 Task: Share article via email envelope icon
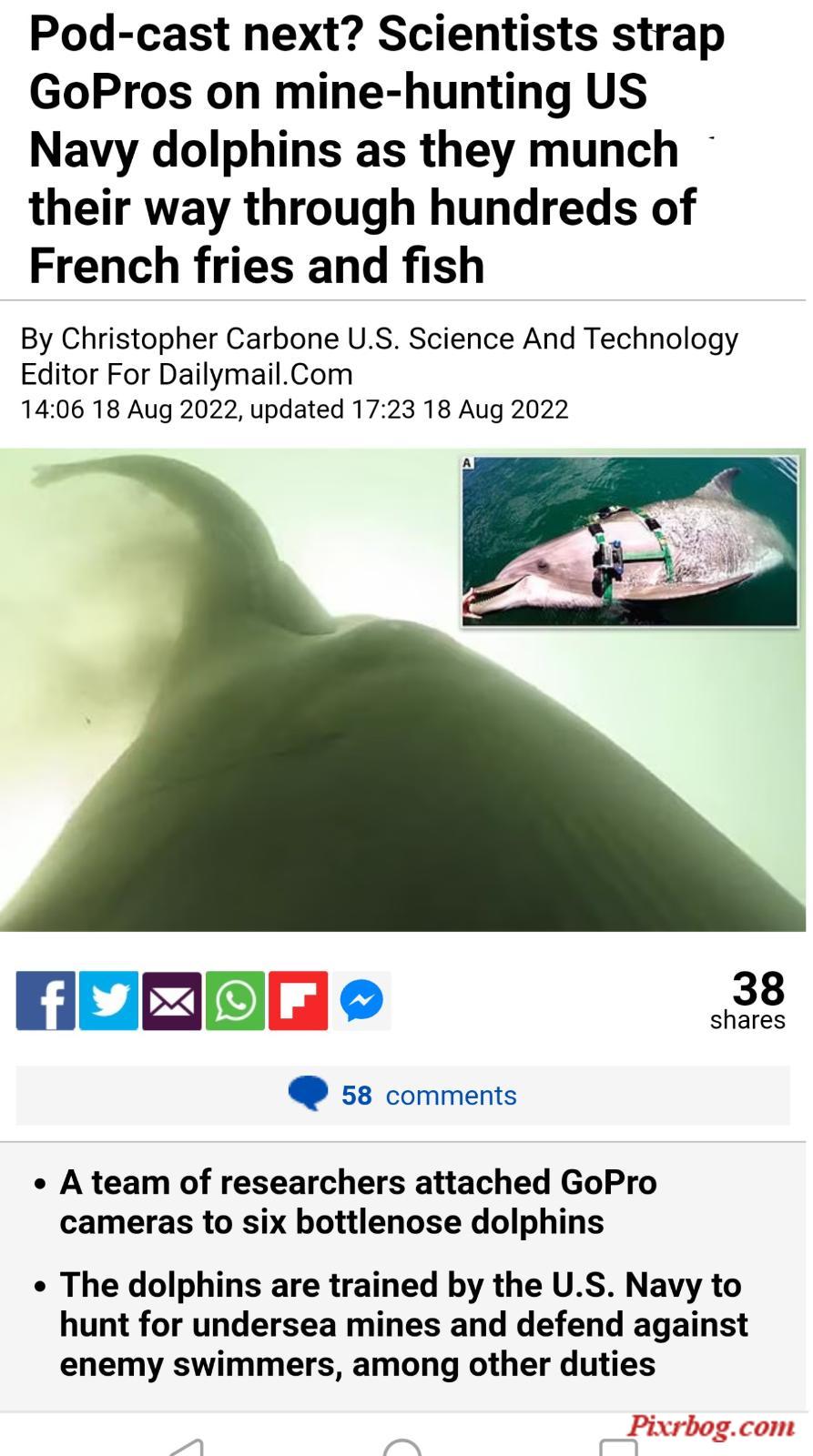[x=172, y=1001]
